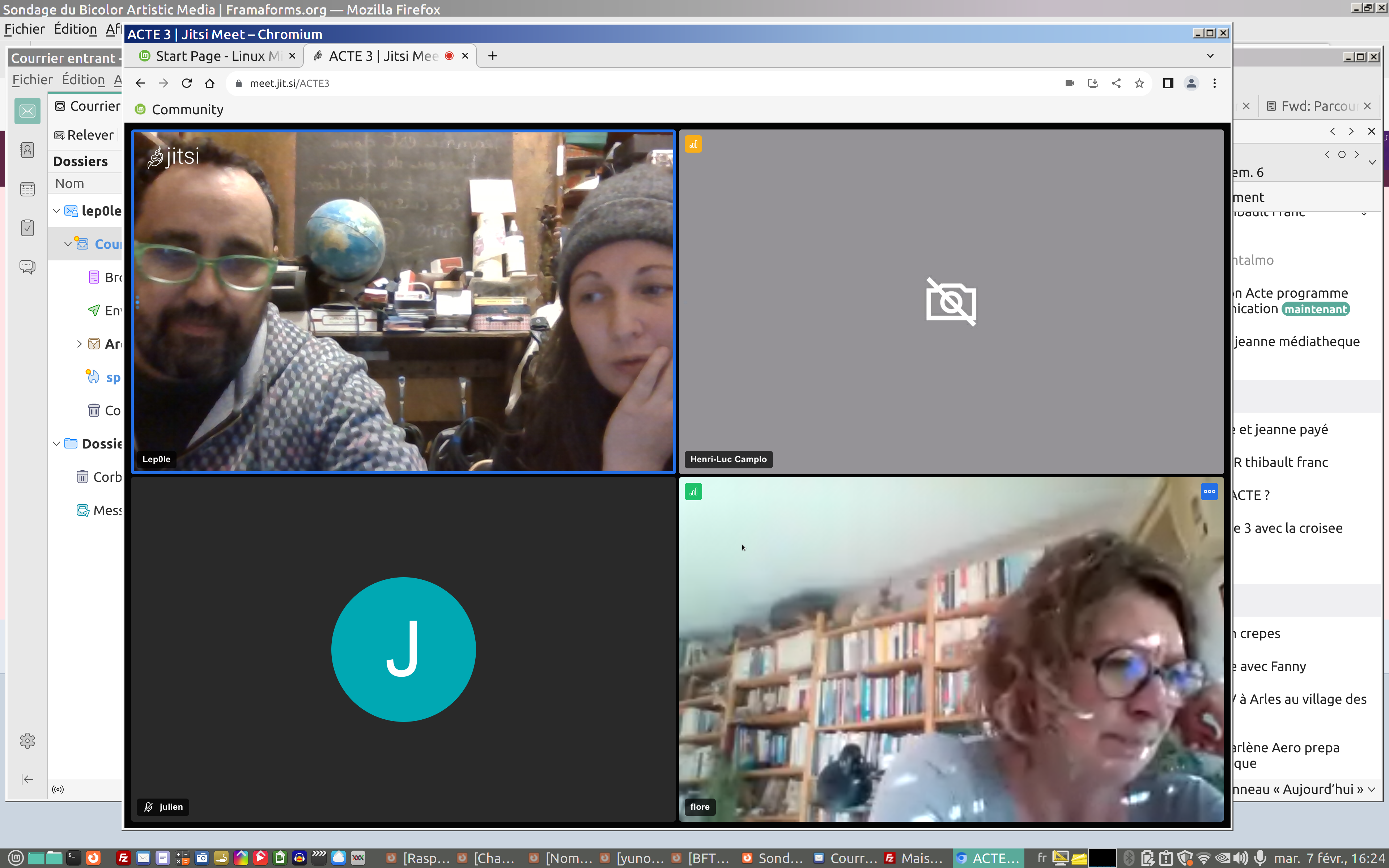Open the Fichier menu in Firefox
Screen dimensions: 1389x868
point(24,29)
